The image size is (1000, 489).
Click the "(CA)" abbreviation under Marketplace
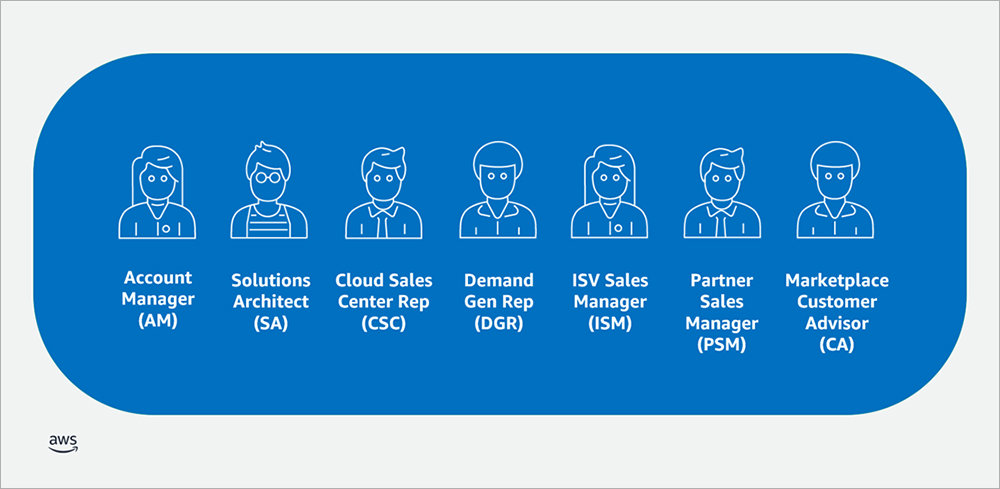click(836, 345)
